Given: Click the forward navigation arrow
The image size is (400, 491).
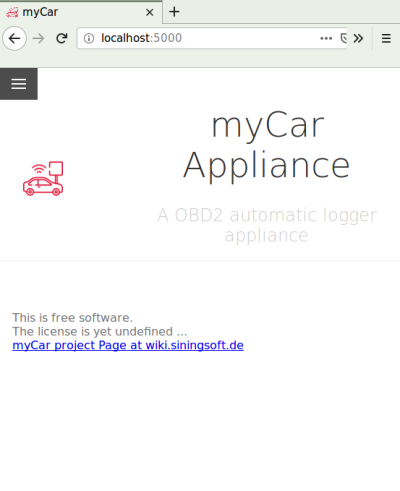Looking at the screenshot, I should point(38,39).
